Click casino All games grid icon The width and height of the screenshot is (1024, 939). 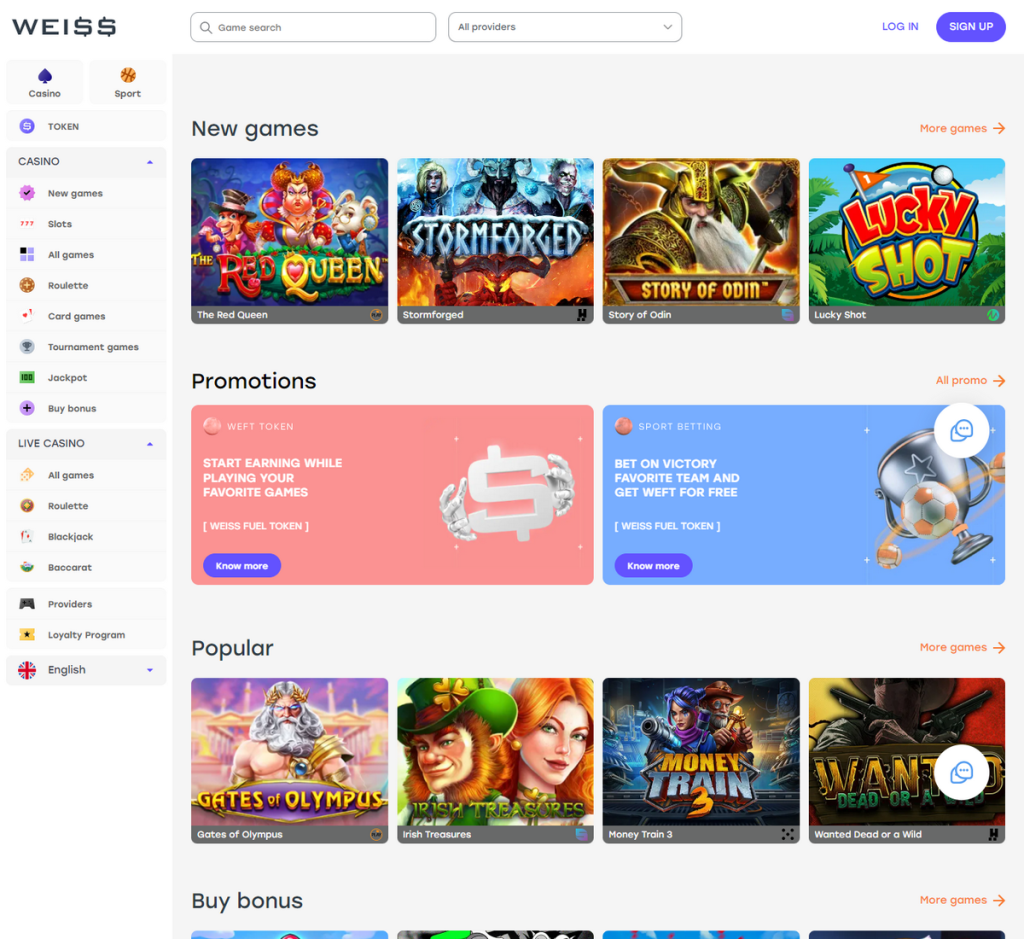(x=27, y=254)
